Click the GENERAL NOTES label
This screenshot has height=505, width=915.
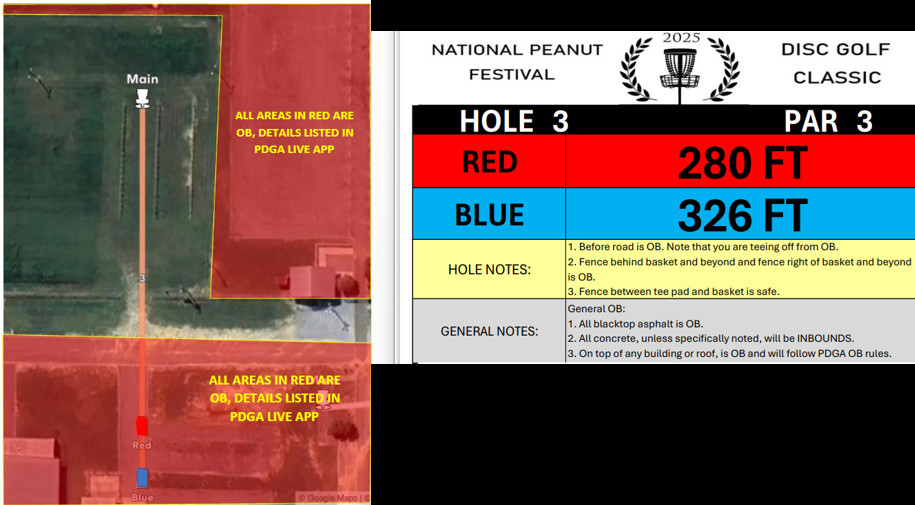[x=489, y=331]
